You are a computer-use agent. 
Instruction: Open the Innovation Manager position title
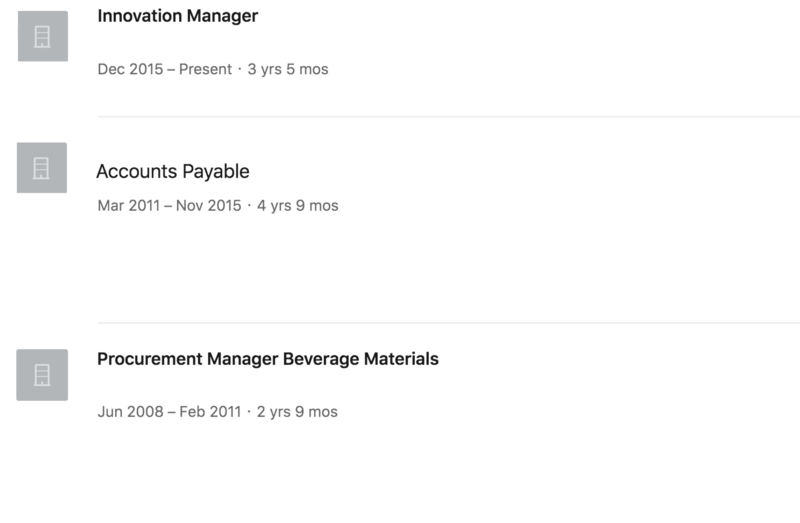(x=177, y=16)
